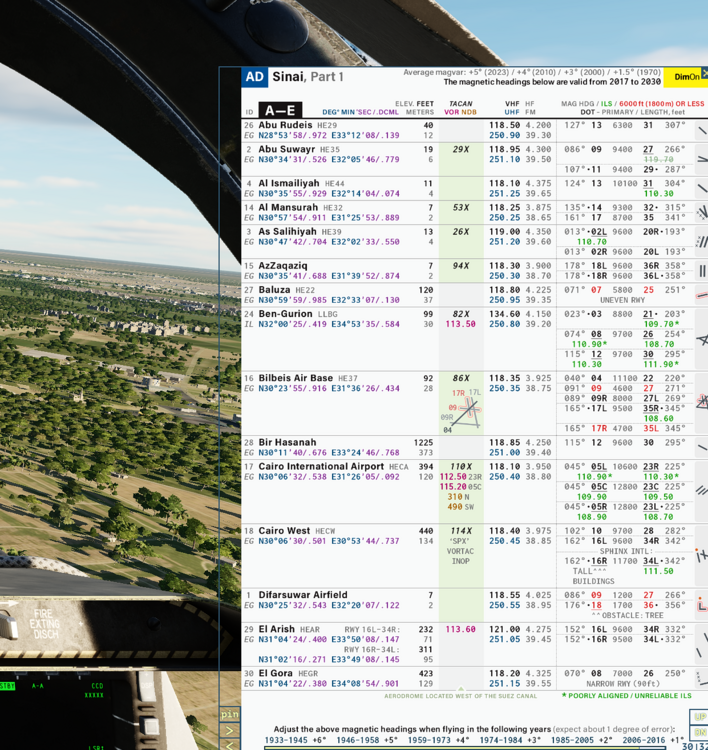This screenshot has height=750, width=708.
Task: Select the A—E section tab
Action: point(279,111)
